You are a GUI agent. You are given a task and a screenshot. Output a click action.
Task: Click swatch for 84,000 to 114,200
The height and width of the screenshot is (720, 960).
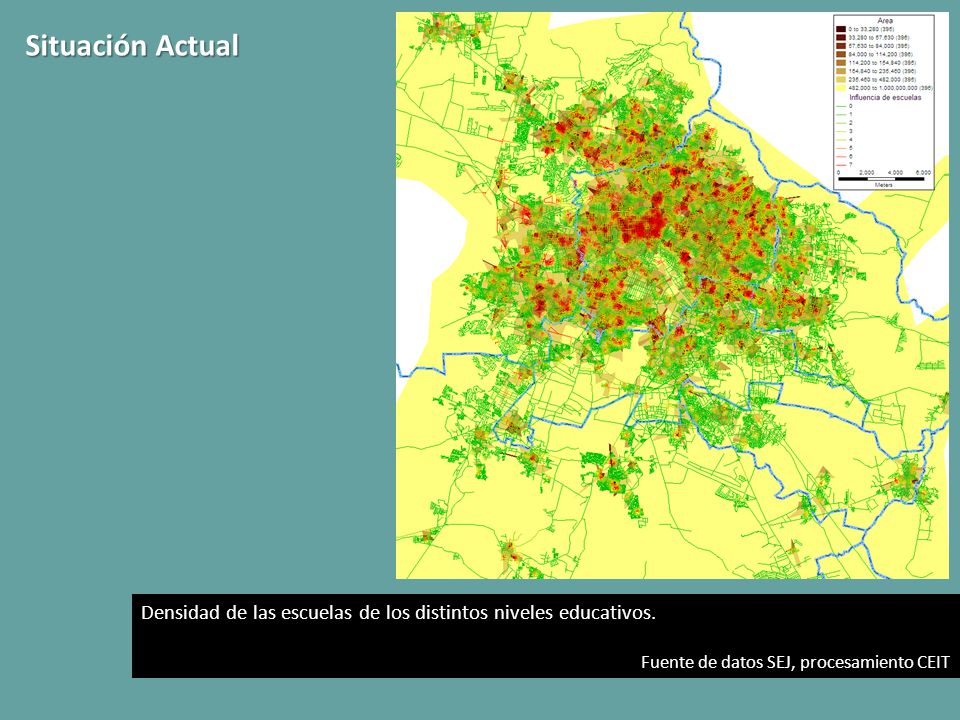(841, 54)
